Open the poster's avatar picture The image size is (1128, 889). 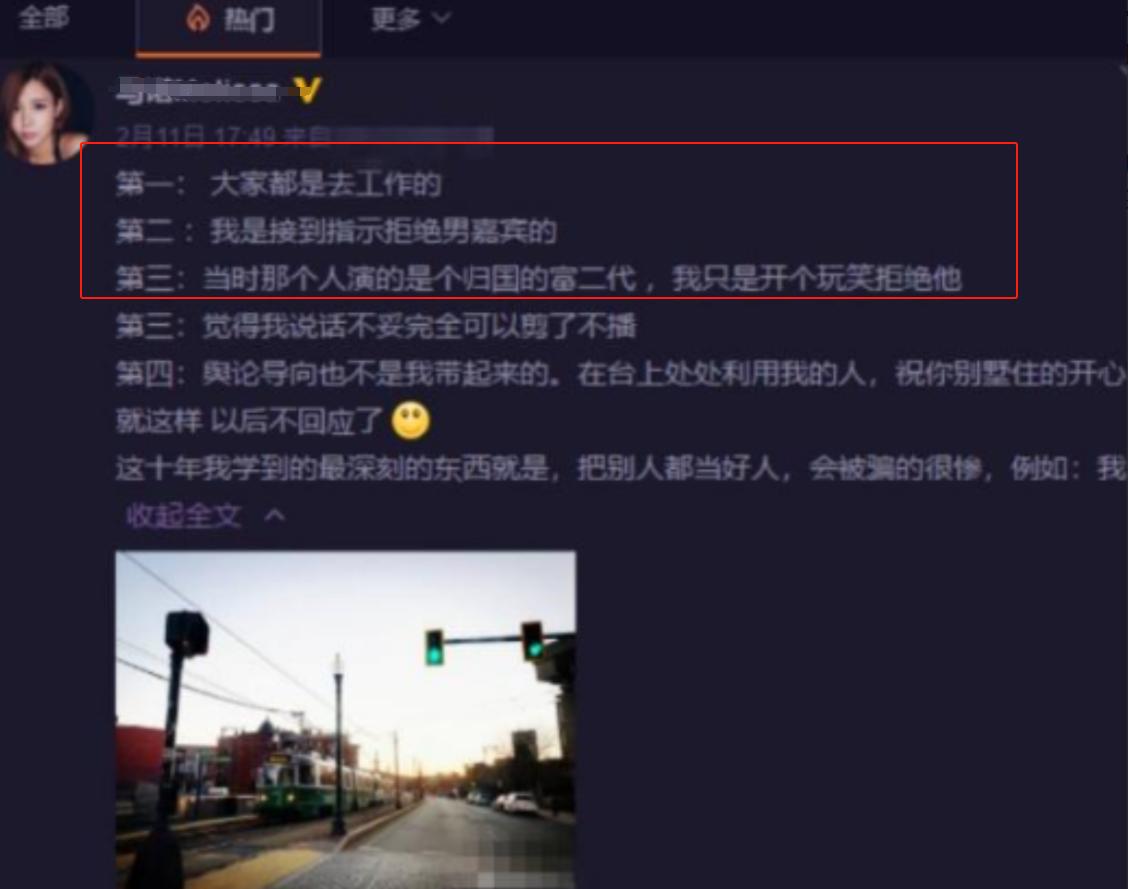point(45,114)
